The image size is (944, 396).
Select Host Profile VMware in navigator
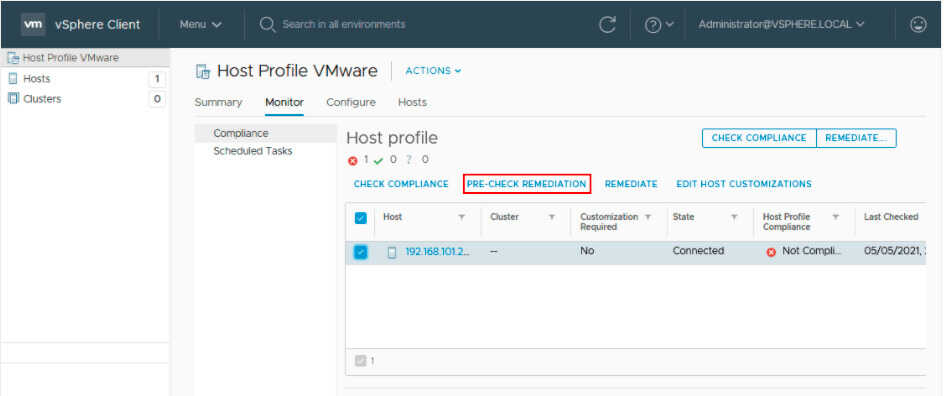[70, 58]
